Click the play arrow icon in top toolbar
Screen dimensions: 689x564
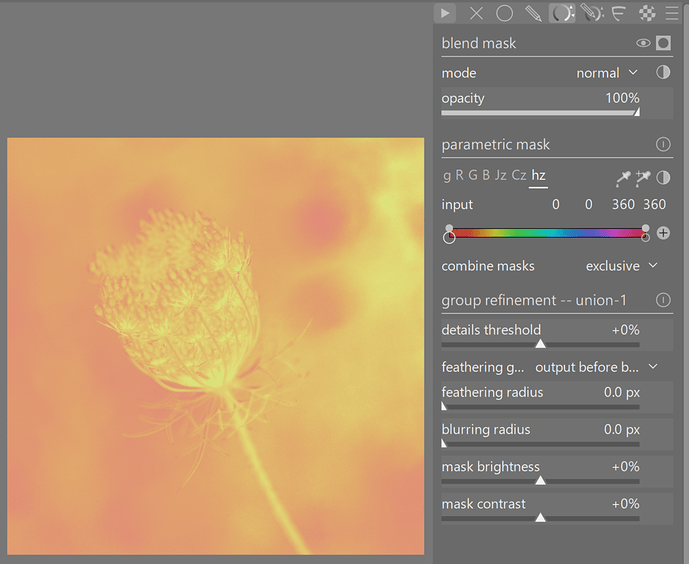click(445, 14)
